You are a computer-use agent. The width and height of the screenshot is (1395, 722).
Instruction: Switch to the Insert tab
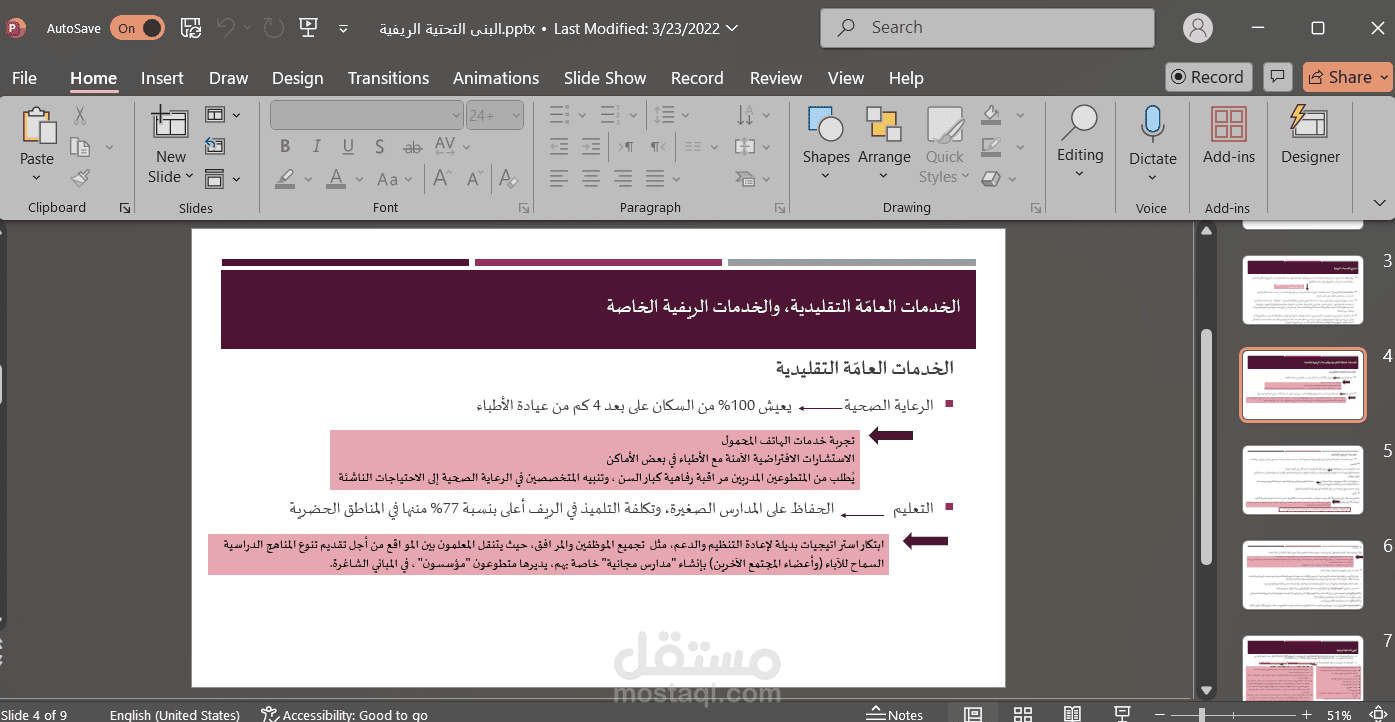(x=162, y=78)
